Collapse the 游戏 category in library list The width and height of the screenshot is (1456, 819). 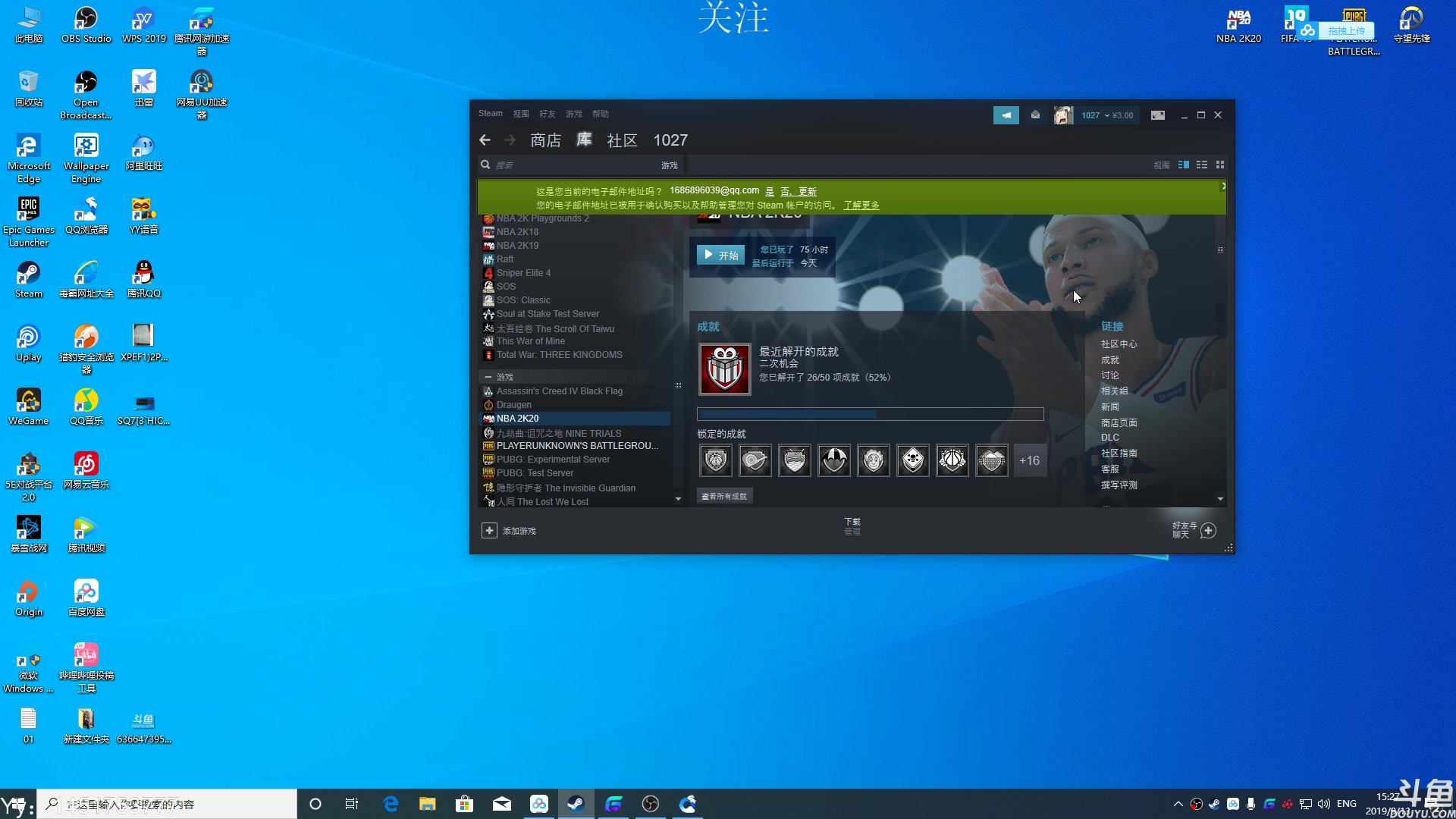(488, 377)
